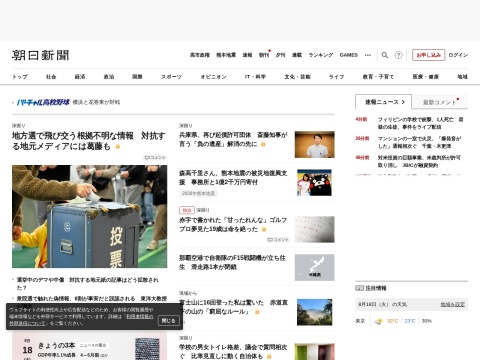Screen dimensions: 480x360
Task: Open breaking news マンションの一室で火災
Action: (x=419, y=142)
